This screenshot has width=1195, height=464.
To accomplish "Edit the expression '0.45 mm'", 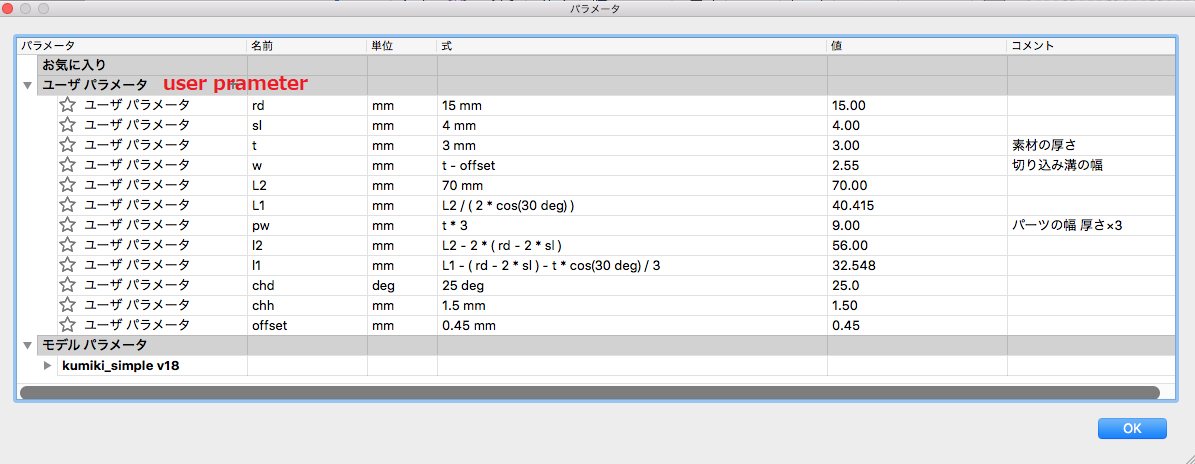I will click(x=633, y=325).
